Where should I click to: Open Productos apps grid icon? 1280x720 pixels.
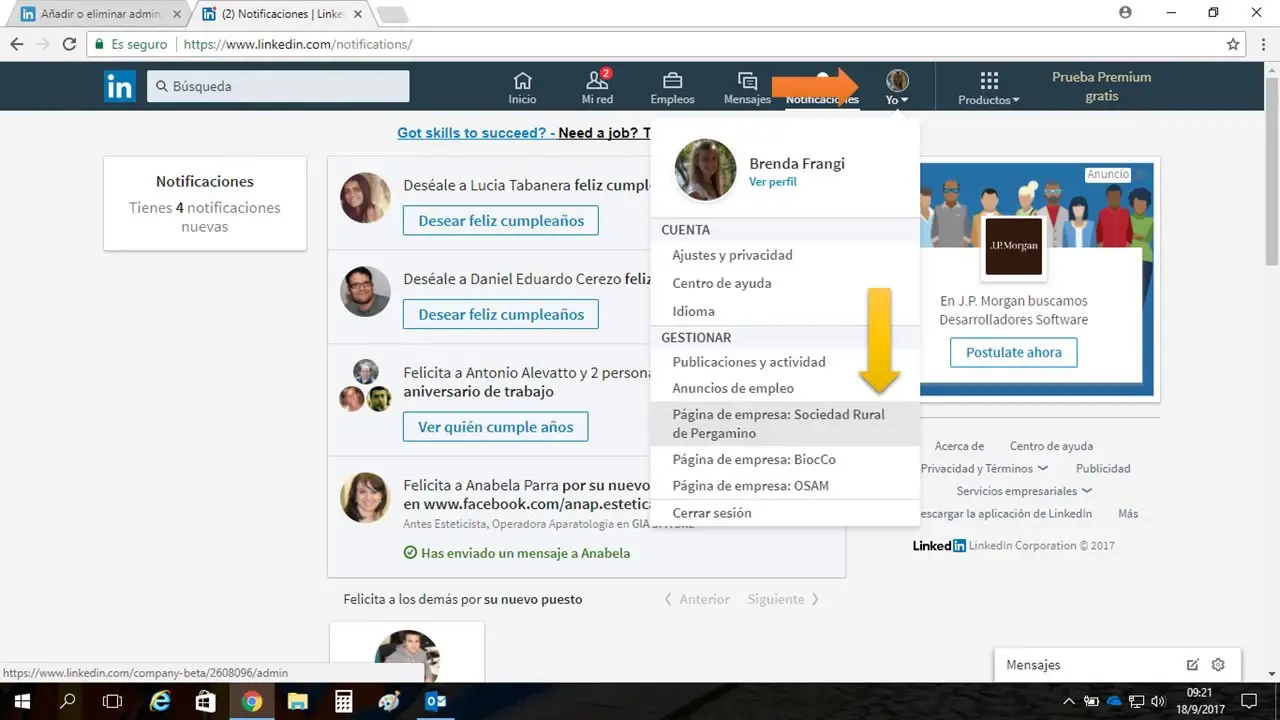point(989,88)
